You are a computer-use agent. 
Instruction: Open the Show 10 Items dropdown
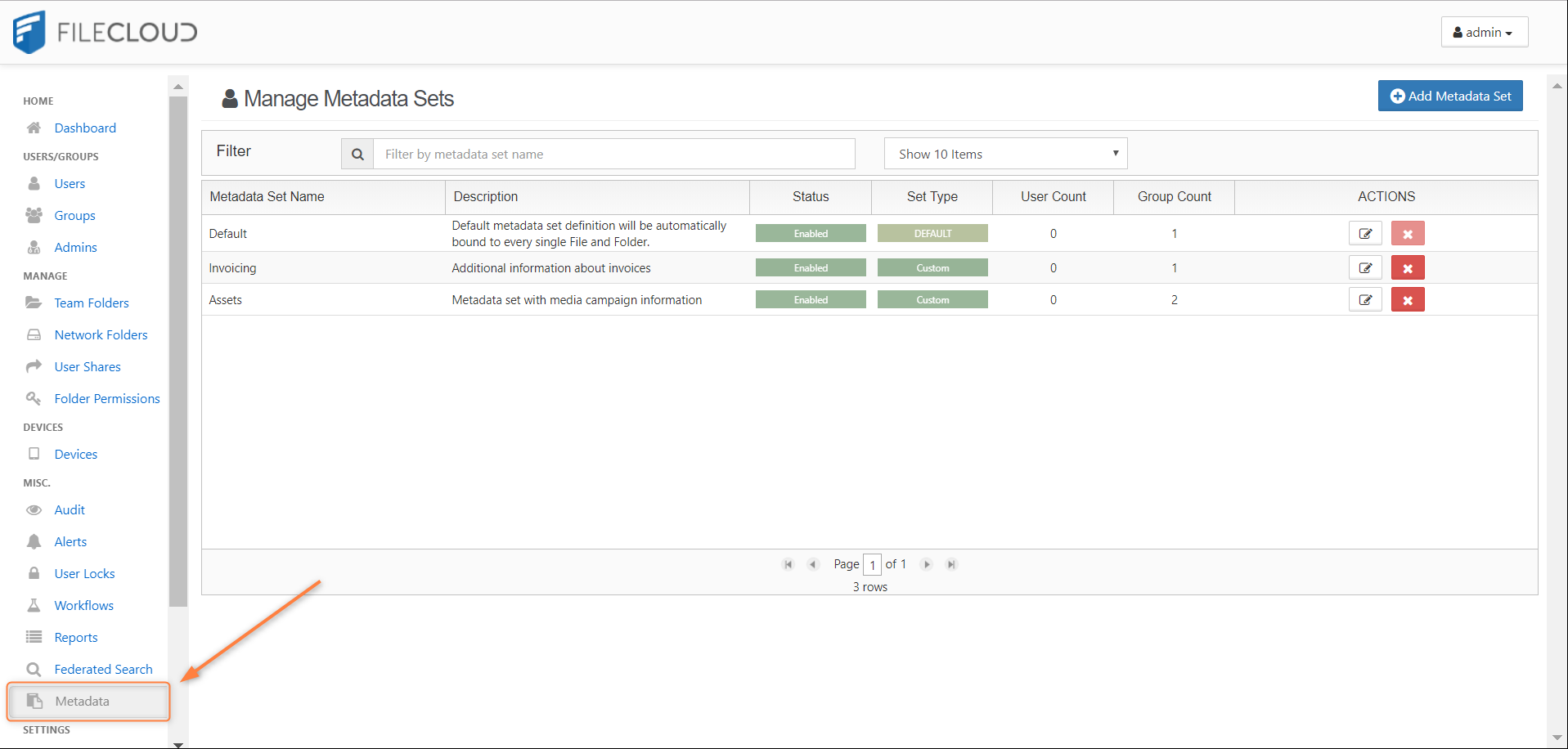tap(1005, 154)
